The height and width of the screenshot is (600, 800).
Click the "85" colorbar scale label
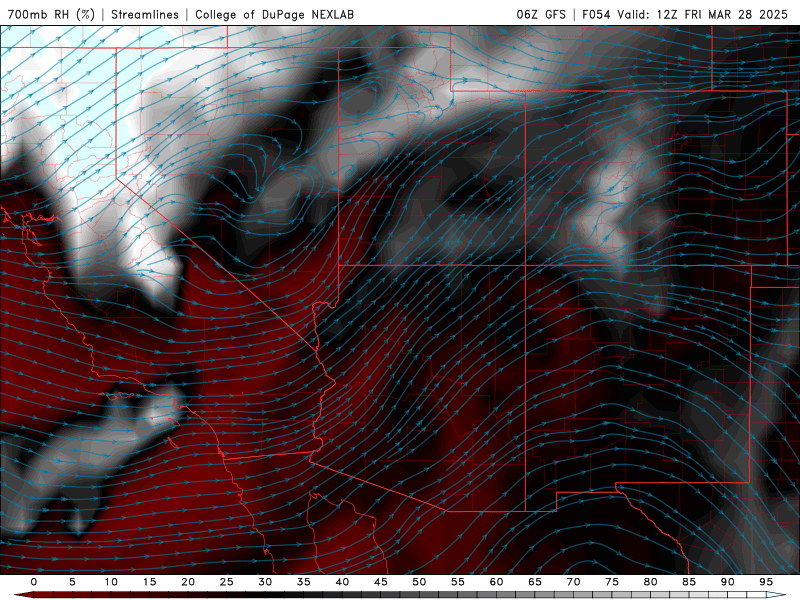click(x=689, y=582)
